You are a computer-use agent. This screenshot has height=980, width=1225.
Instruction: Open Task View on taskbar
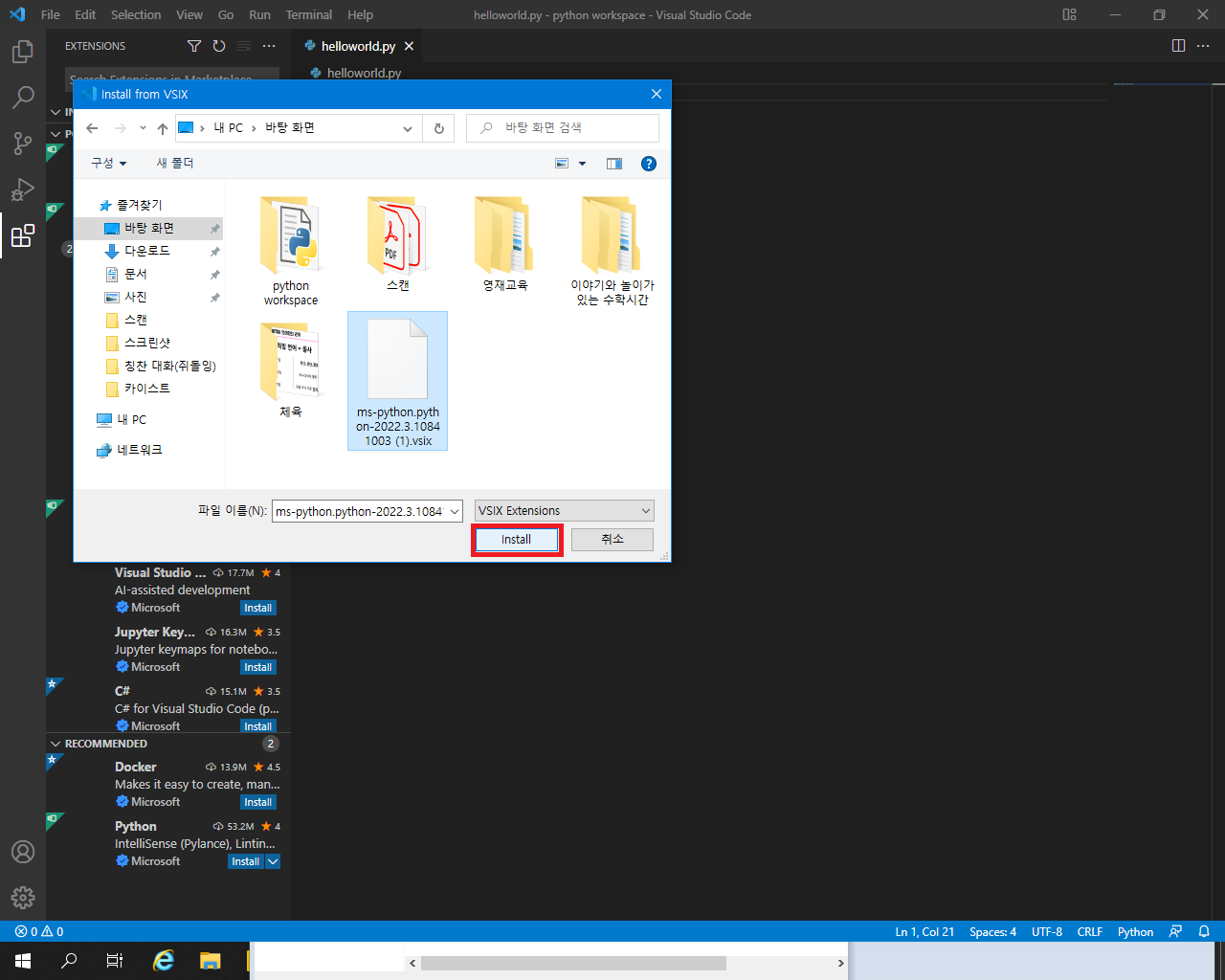pos(115,961)
